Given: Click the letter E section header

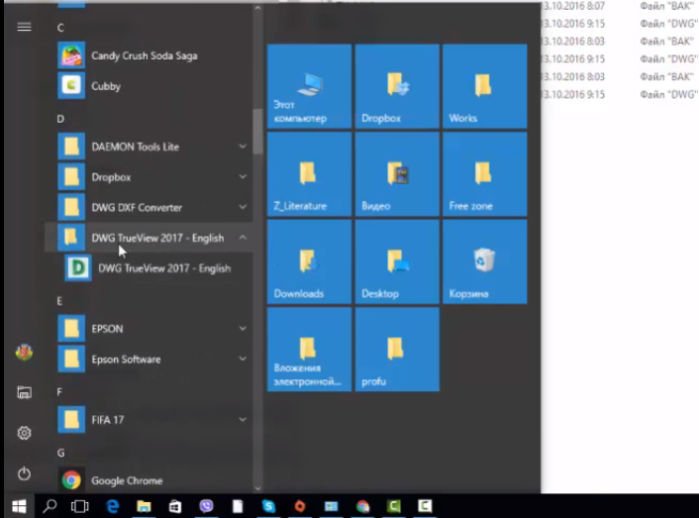Looking at the screenshot, I should tap(60, 301).
